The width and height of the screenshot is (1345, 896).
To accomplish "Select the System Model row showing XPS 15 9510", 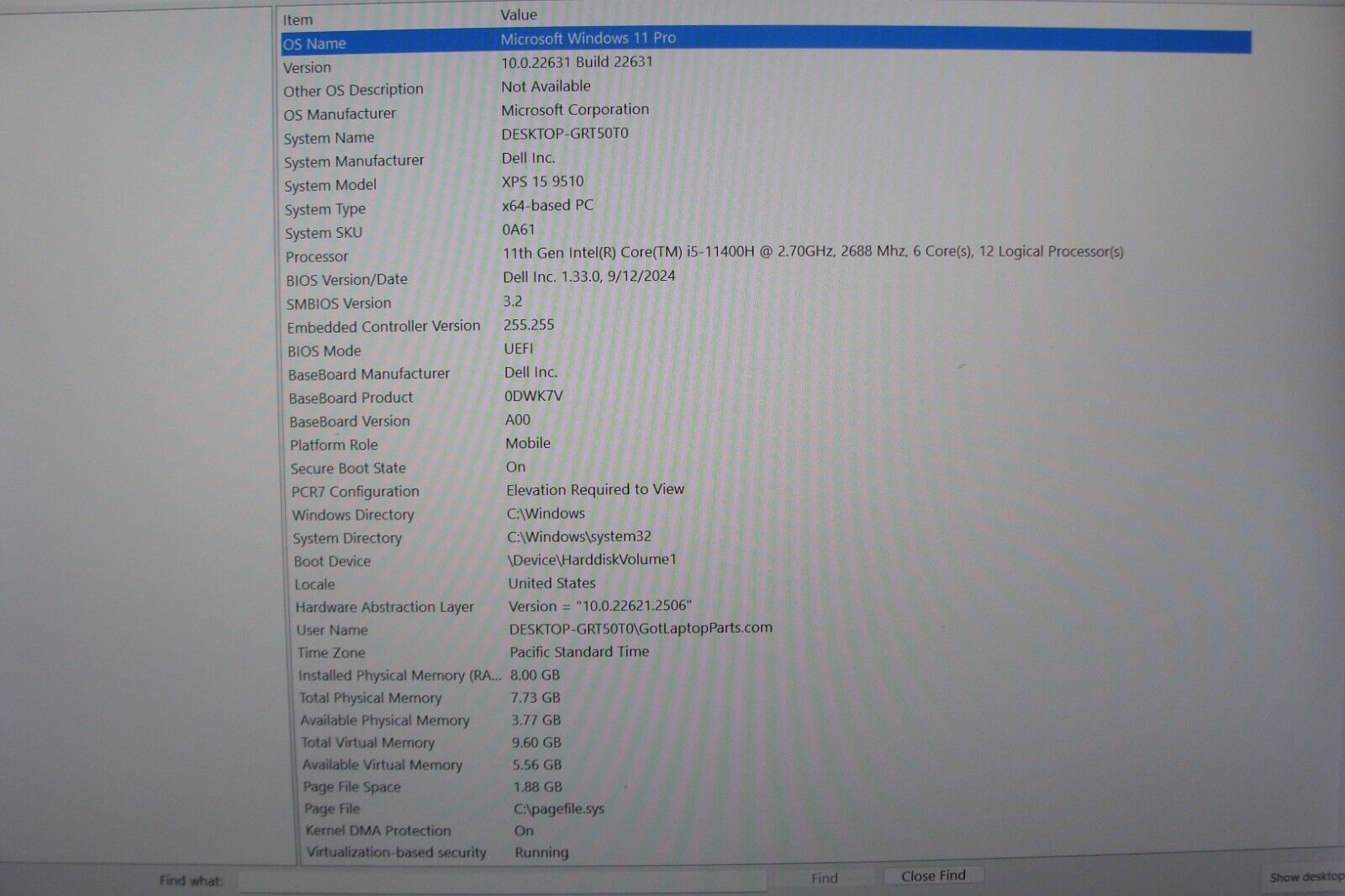I will pyautogui.click(x=378, y=182).
